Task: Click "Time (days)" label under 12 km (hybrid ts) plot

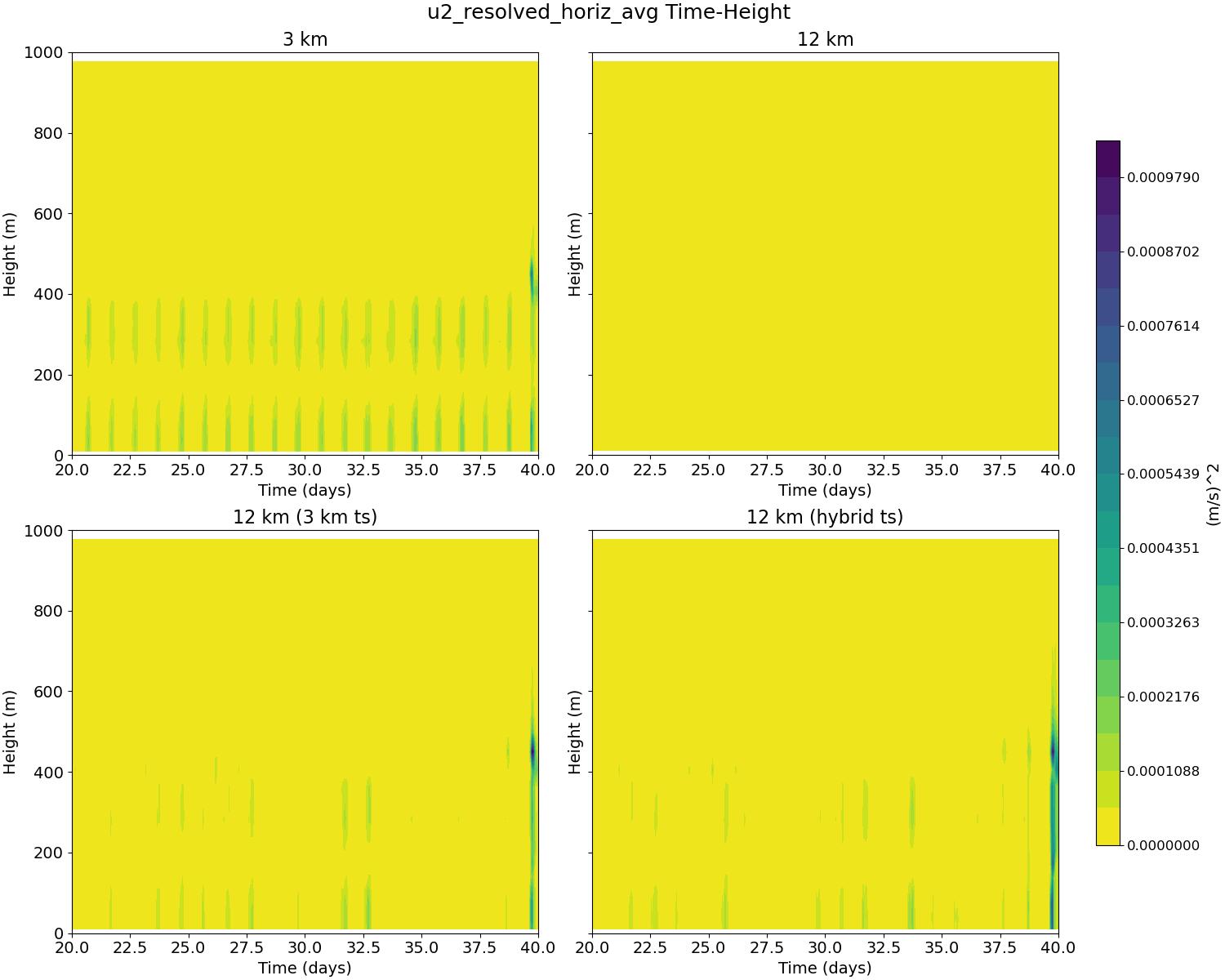Action: (825, 968)
